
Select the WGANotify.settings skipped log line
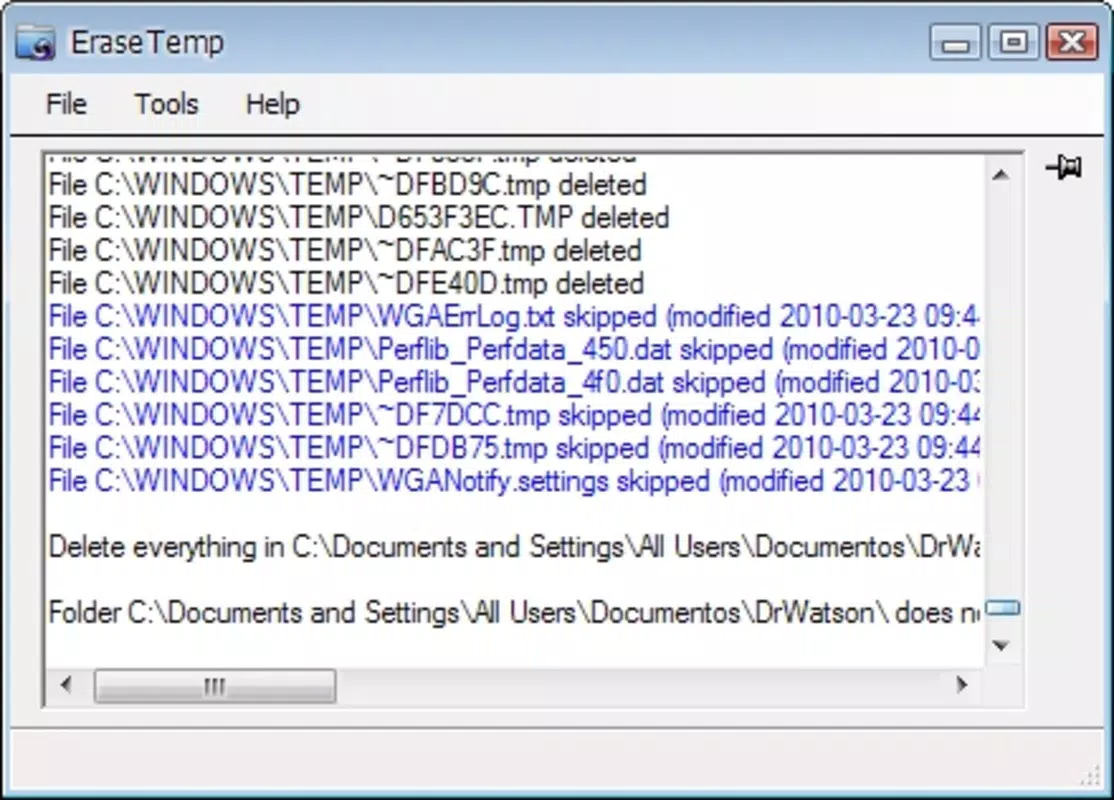point(514,481)
